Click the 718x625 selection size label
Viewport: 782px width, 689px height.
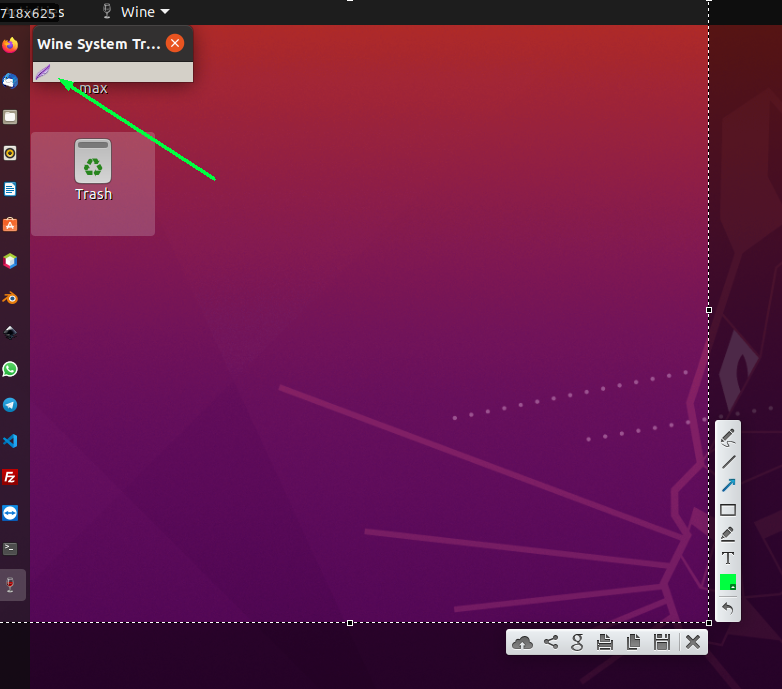[28, 13]
